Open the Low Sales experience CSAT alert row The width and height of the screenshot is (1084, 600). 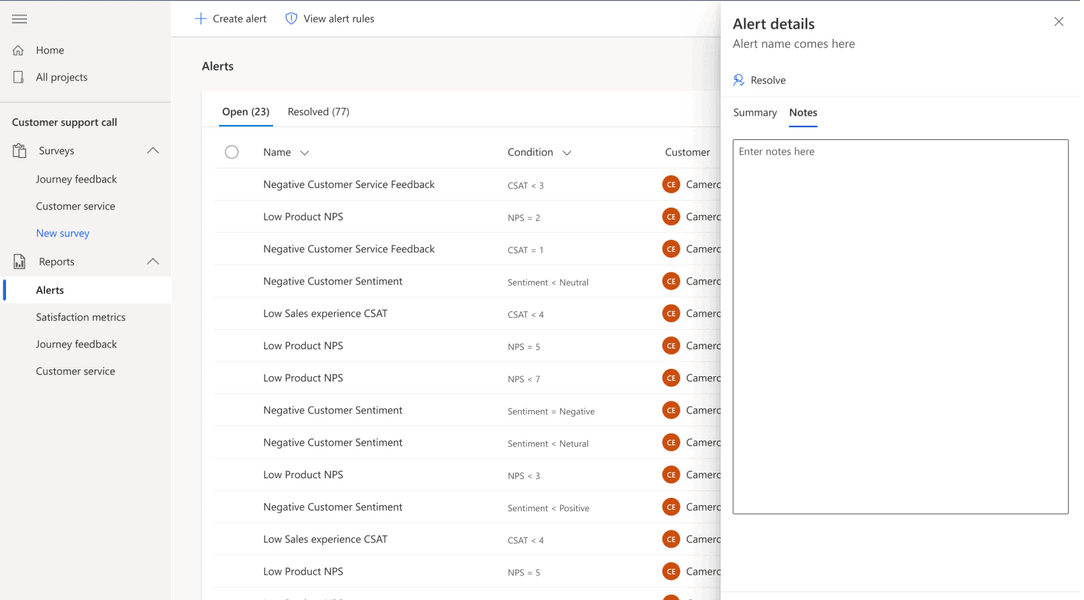(x=325, y=314)
